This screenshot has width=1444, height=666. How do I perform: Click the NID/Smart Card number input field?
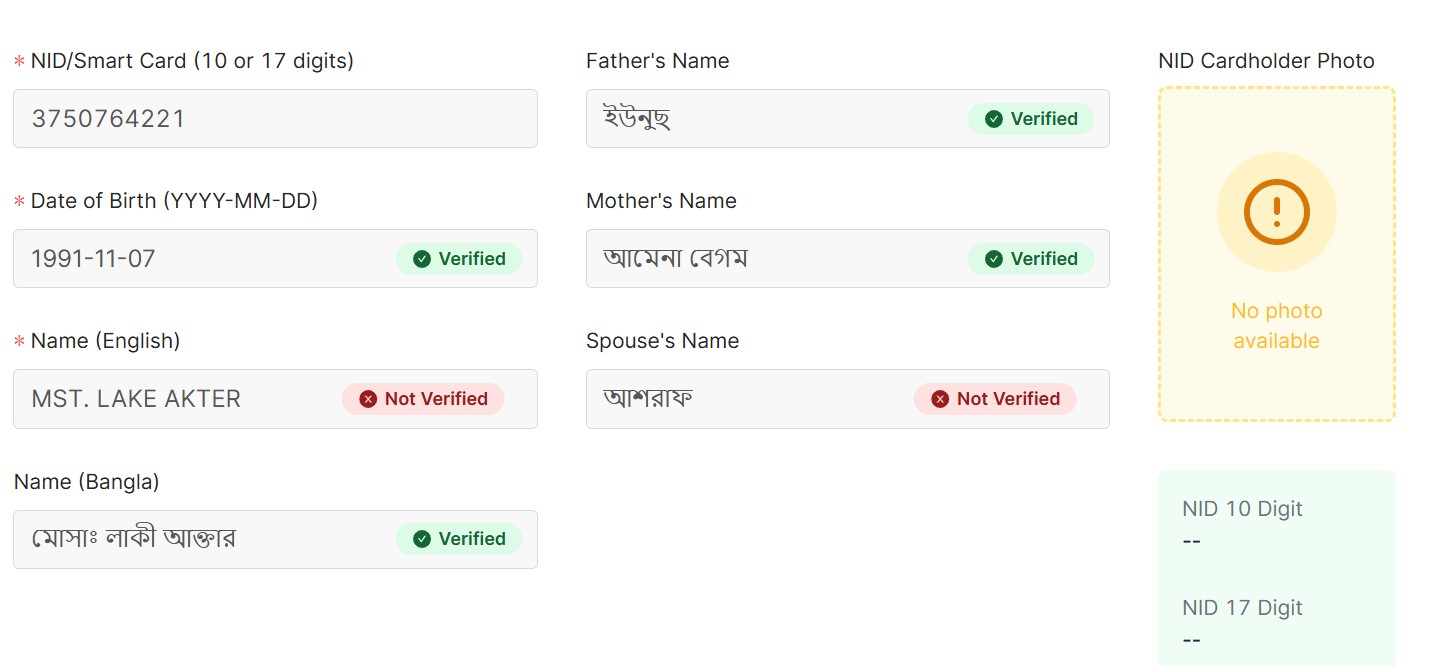click(275, 119)
